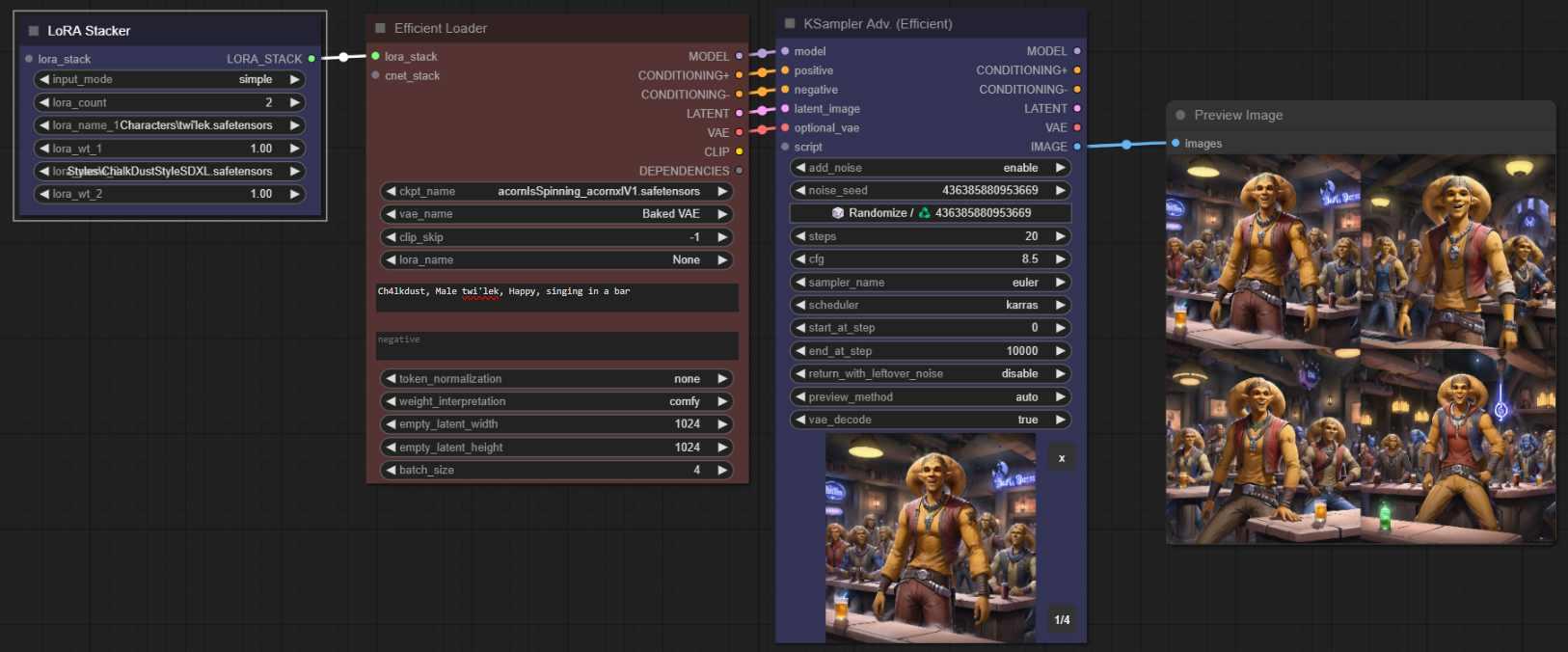The width and height of the screenshot is (1568, 652).
Task: Increase lora_count with right arrow
Action: tap(294, 102)
